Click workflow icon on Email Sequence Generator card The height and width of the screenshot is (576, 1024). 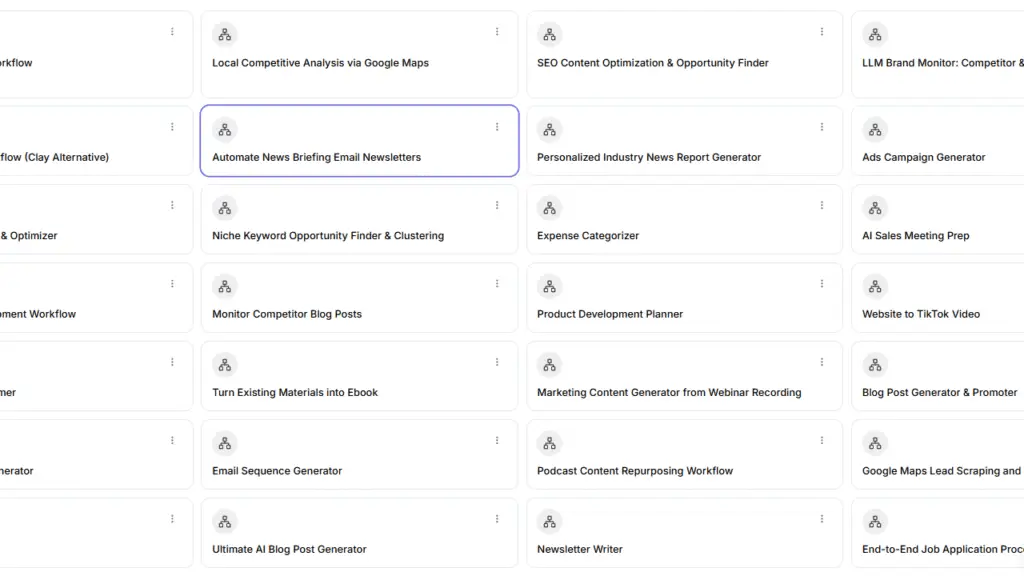[225, 443]
